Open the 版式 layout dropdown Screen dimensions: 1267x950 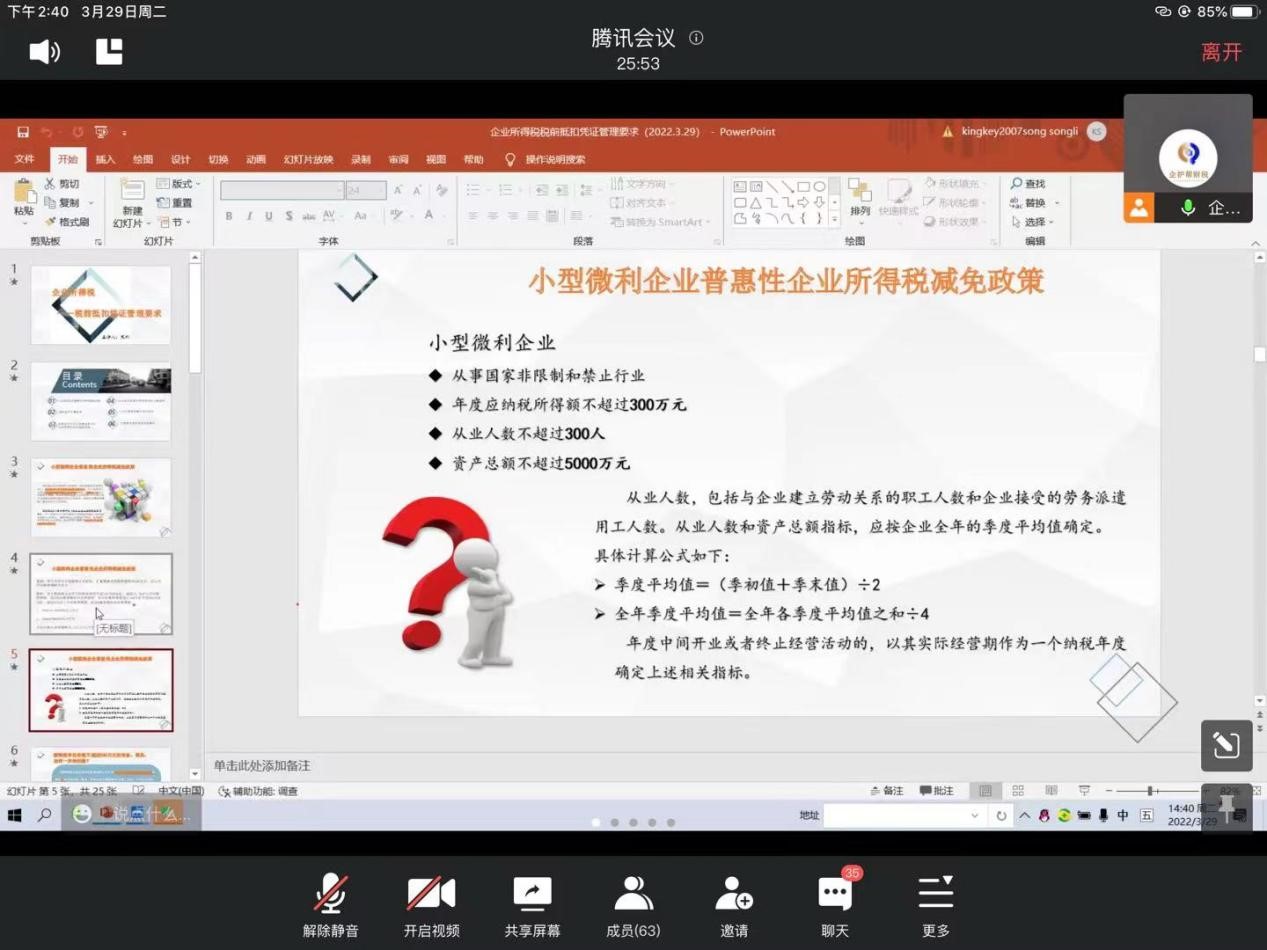coord(179,184)
